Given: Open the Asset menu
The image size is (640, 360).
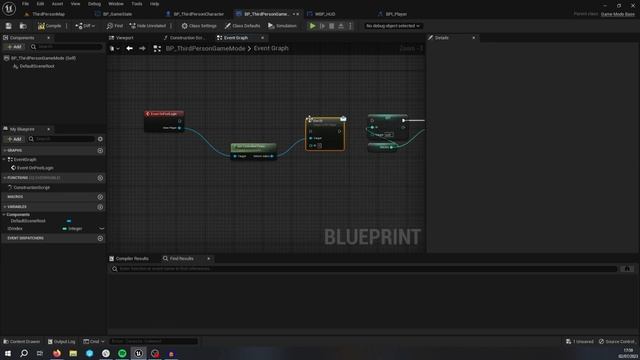Looking at the screenshot, I should coord(57,4).
